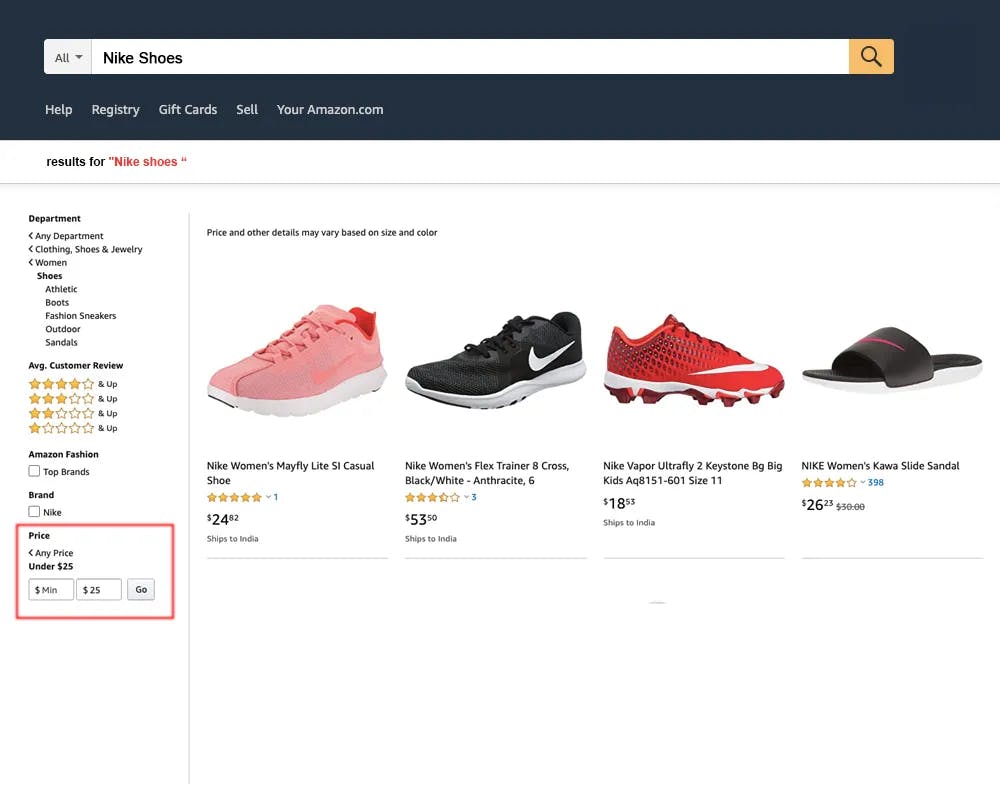Open Nike Women's Flex Trainer 8 Cross title
This screenshot has height=800, width=1000.
click(487, 473)
